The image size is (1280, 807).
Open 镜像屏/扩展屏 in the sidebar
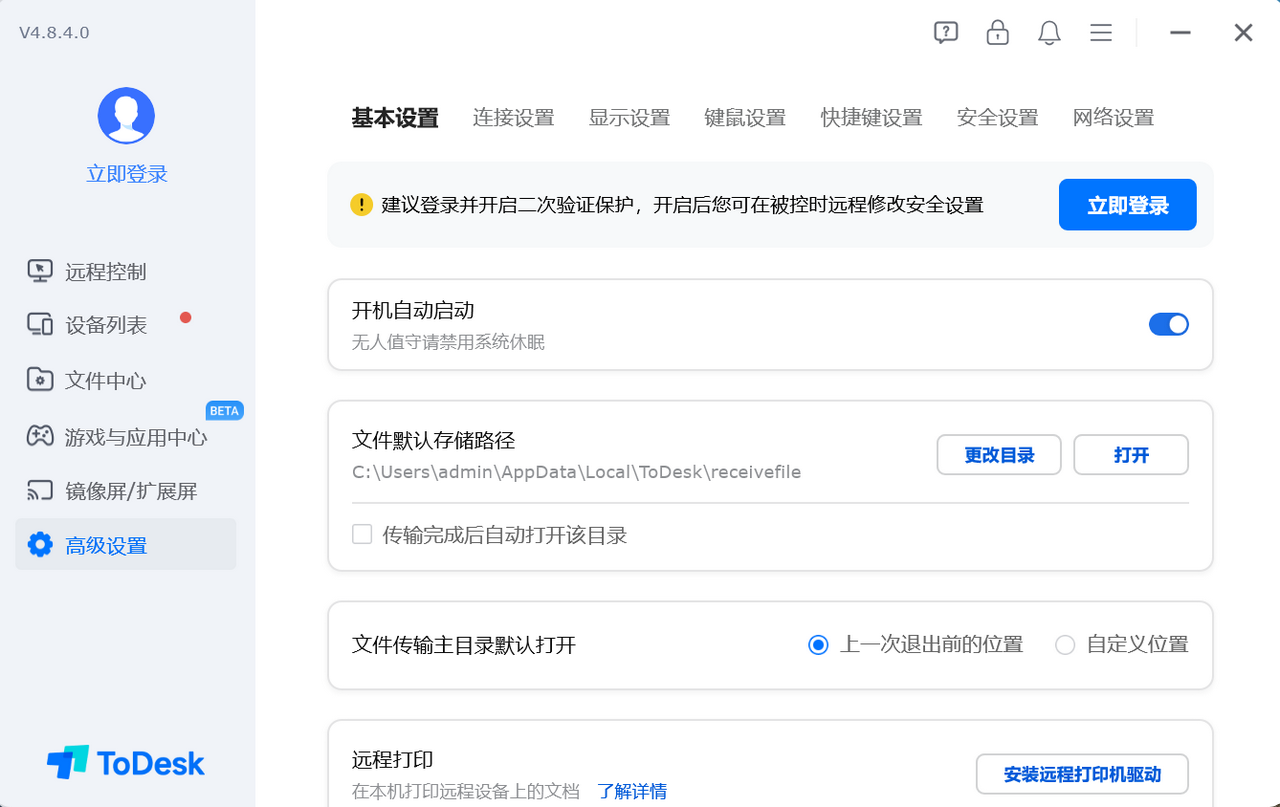click(x=131, y=491)
